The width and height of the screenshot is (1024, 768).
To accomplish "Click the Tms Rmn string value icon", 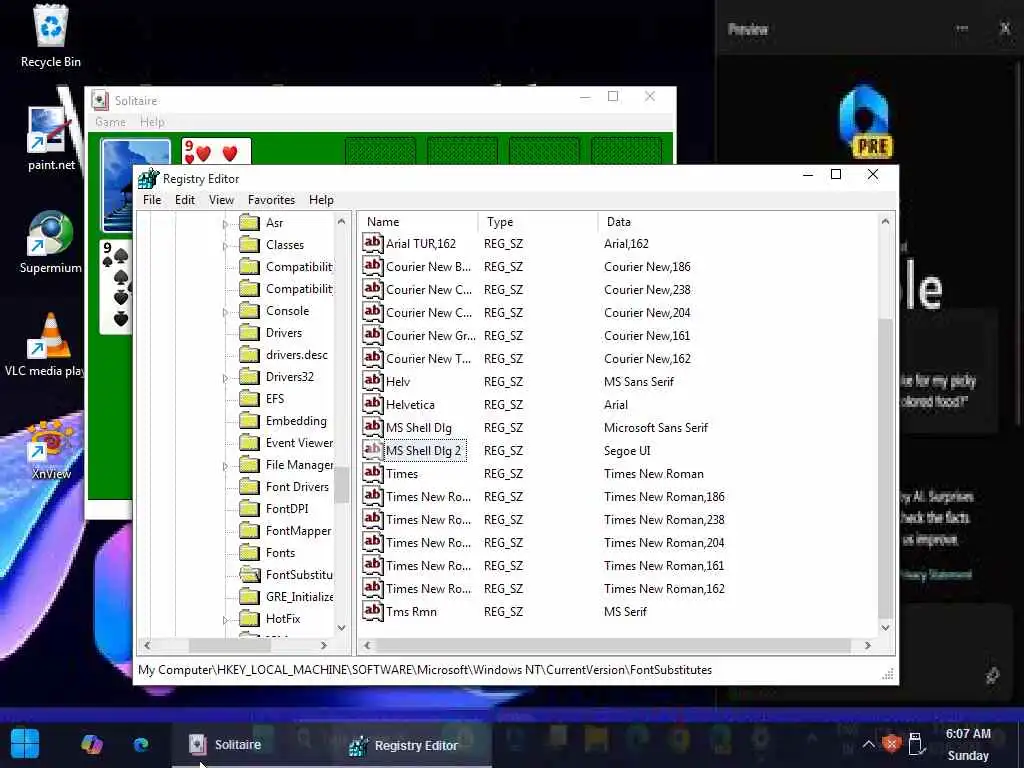I will [372, 611].
